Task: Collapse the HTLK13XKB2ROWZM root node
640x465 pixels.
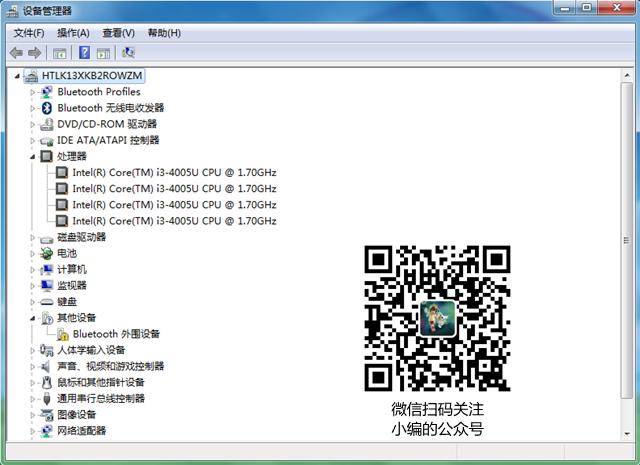Action: tap(17, 76)
